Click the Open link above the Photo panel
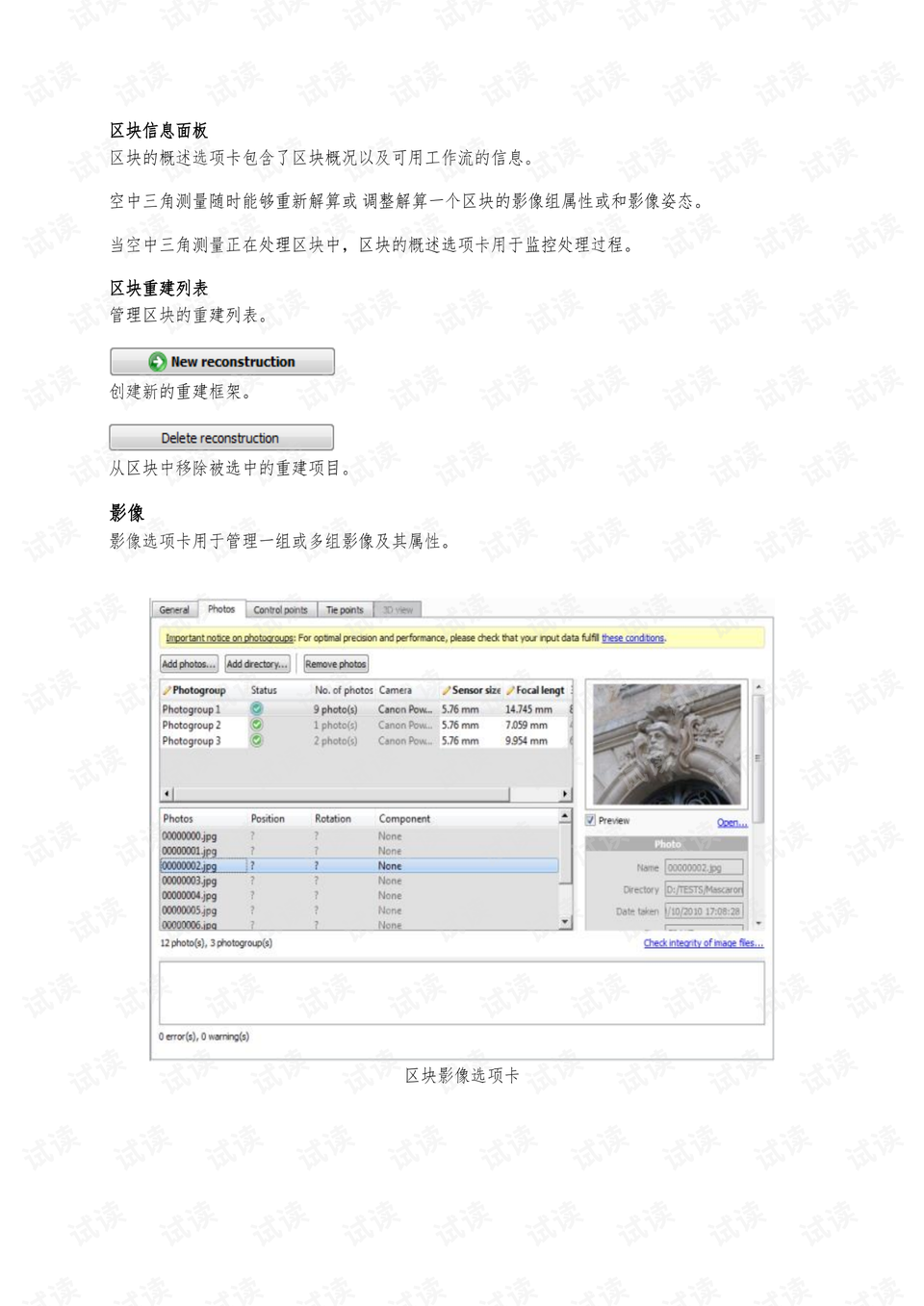 click(x=731, y=822)
